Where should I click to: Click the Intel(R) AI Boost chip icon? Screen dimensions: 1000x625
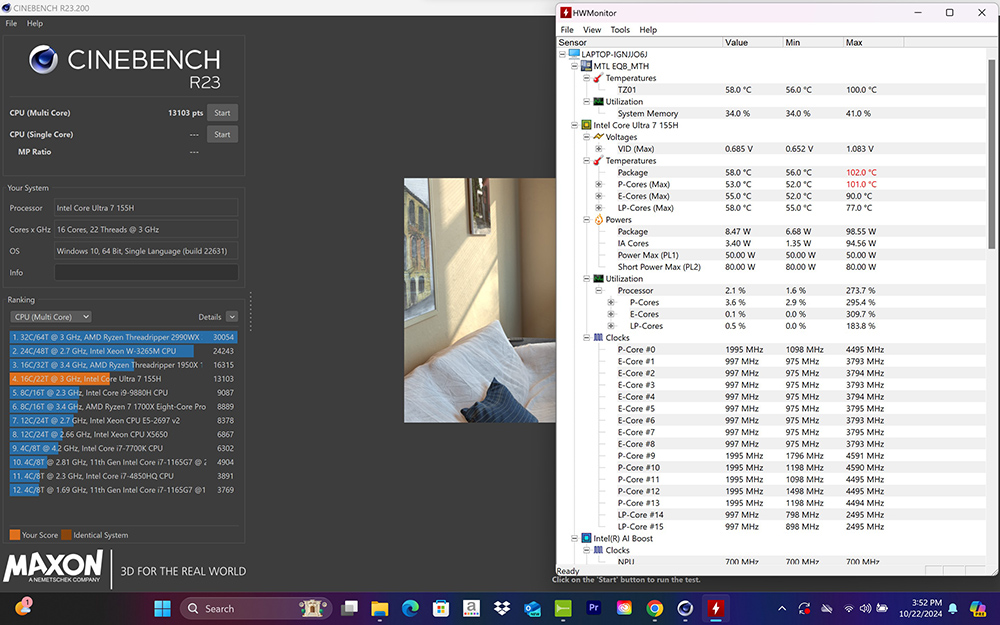point(586,538)
